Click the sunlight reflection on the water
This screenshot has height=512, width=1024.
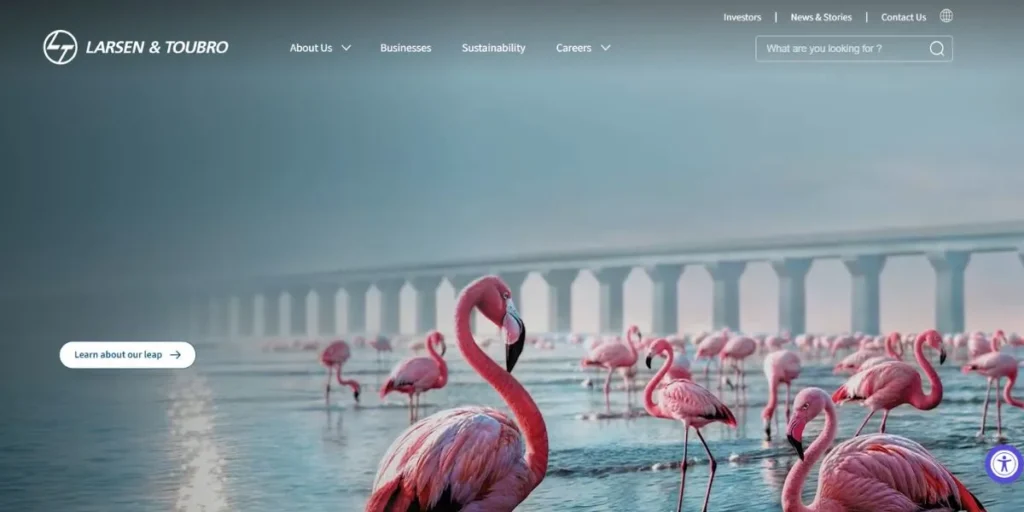click(x=197, y=440)
